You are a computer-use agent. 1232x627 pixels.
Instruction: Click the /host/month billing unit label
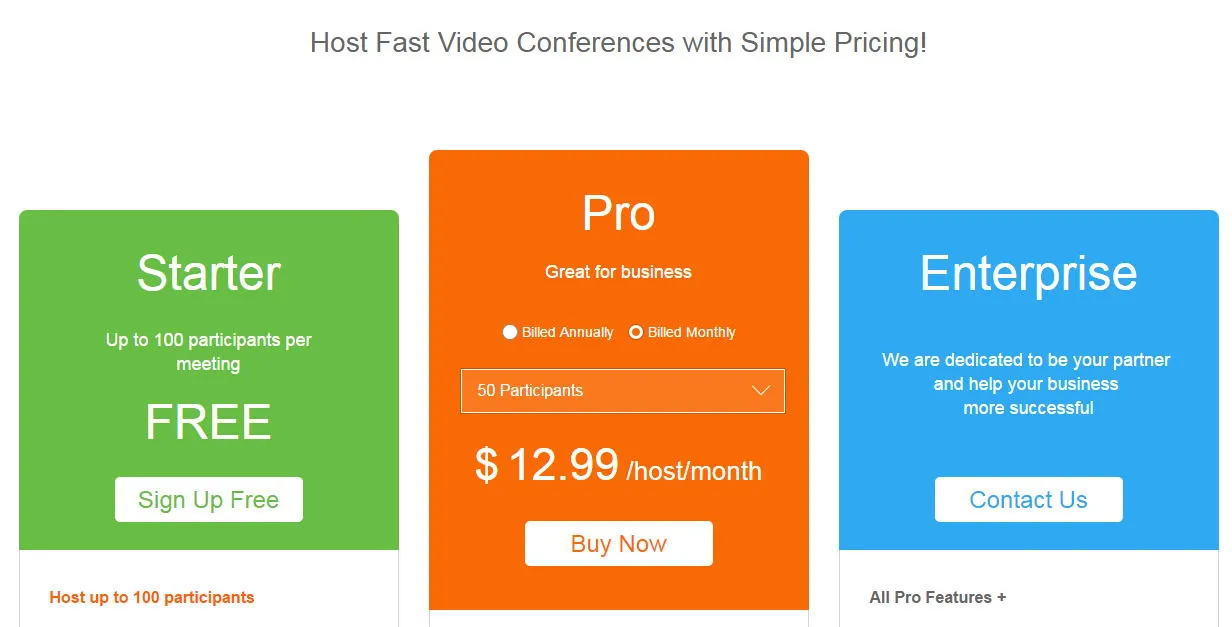pos(694,471)
